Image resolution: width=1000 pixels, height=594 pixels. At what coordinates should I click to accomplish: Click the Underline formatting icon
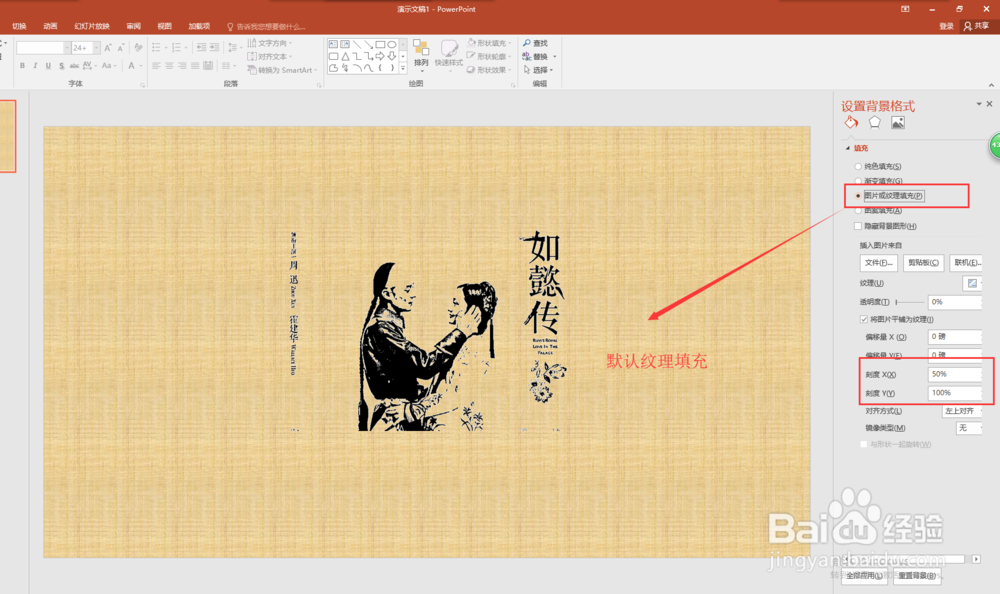click(x=48, y=66)
